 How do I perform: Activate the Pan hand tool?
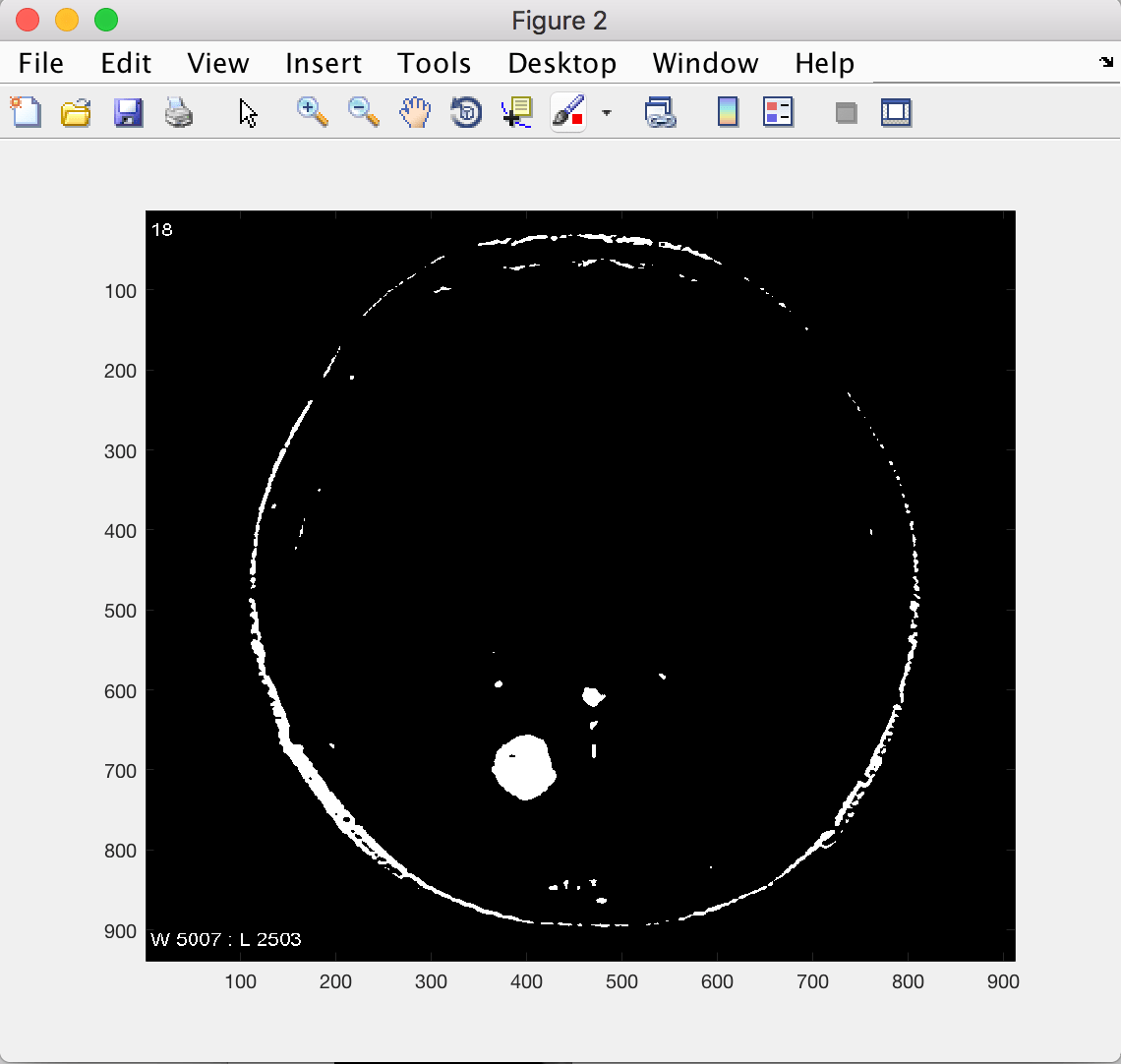pyautogui.click(x=414, y=111)
